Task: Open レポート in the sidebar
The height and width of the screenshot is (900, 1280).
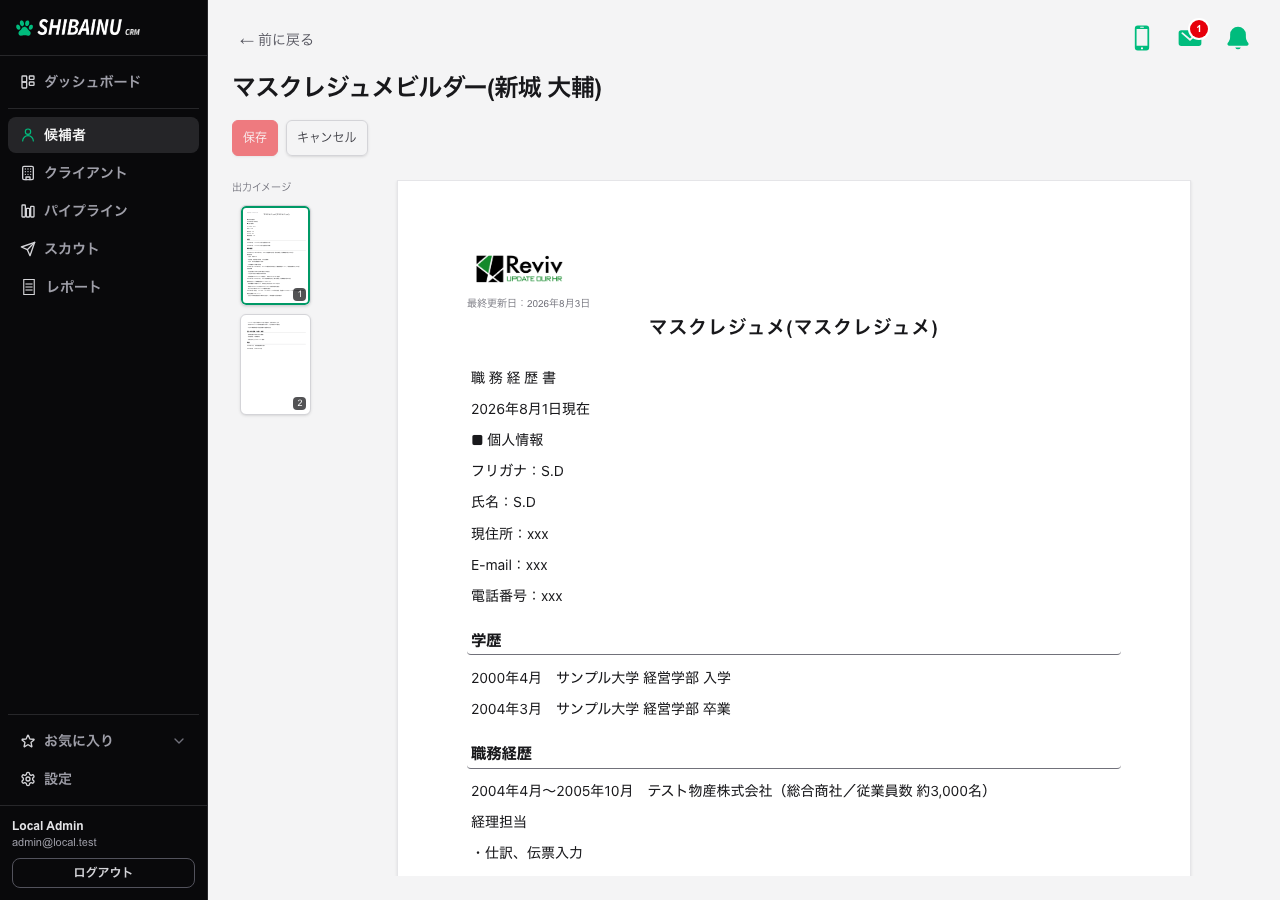Action: [103, 287]
